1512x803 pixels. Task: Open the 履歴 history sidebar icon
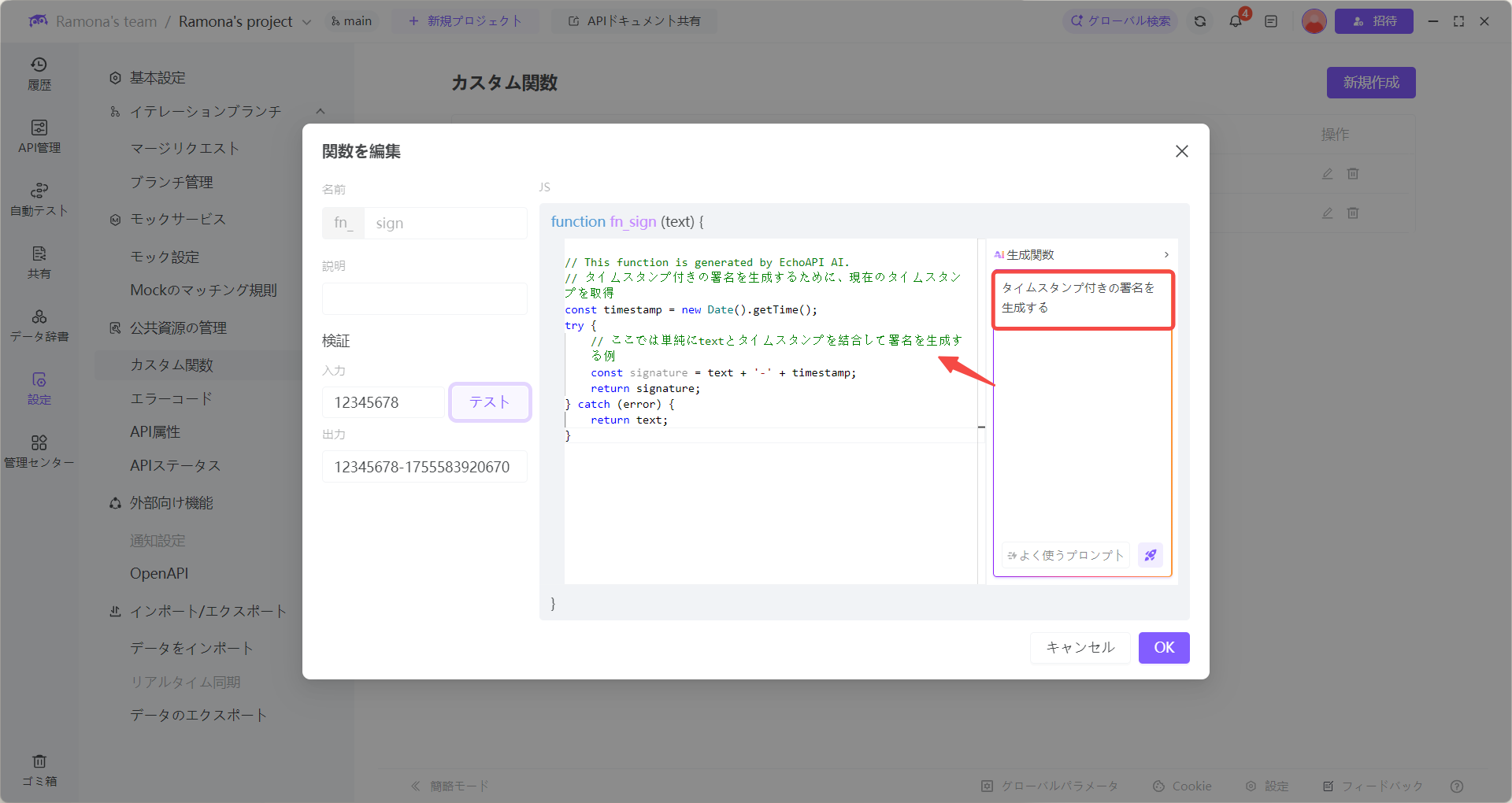click(39, 74)
